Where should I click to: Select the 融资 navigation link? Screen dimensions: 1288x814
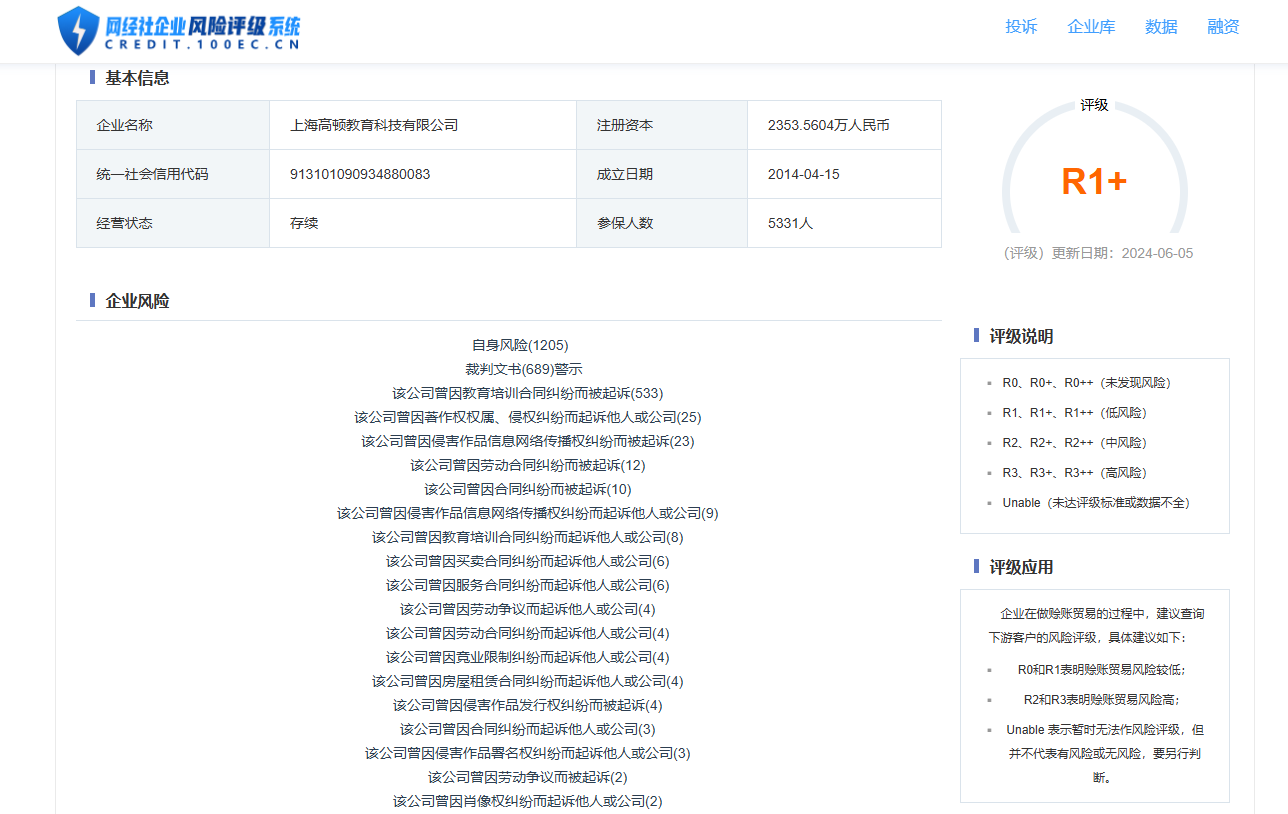tap(1223, 28)
